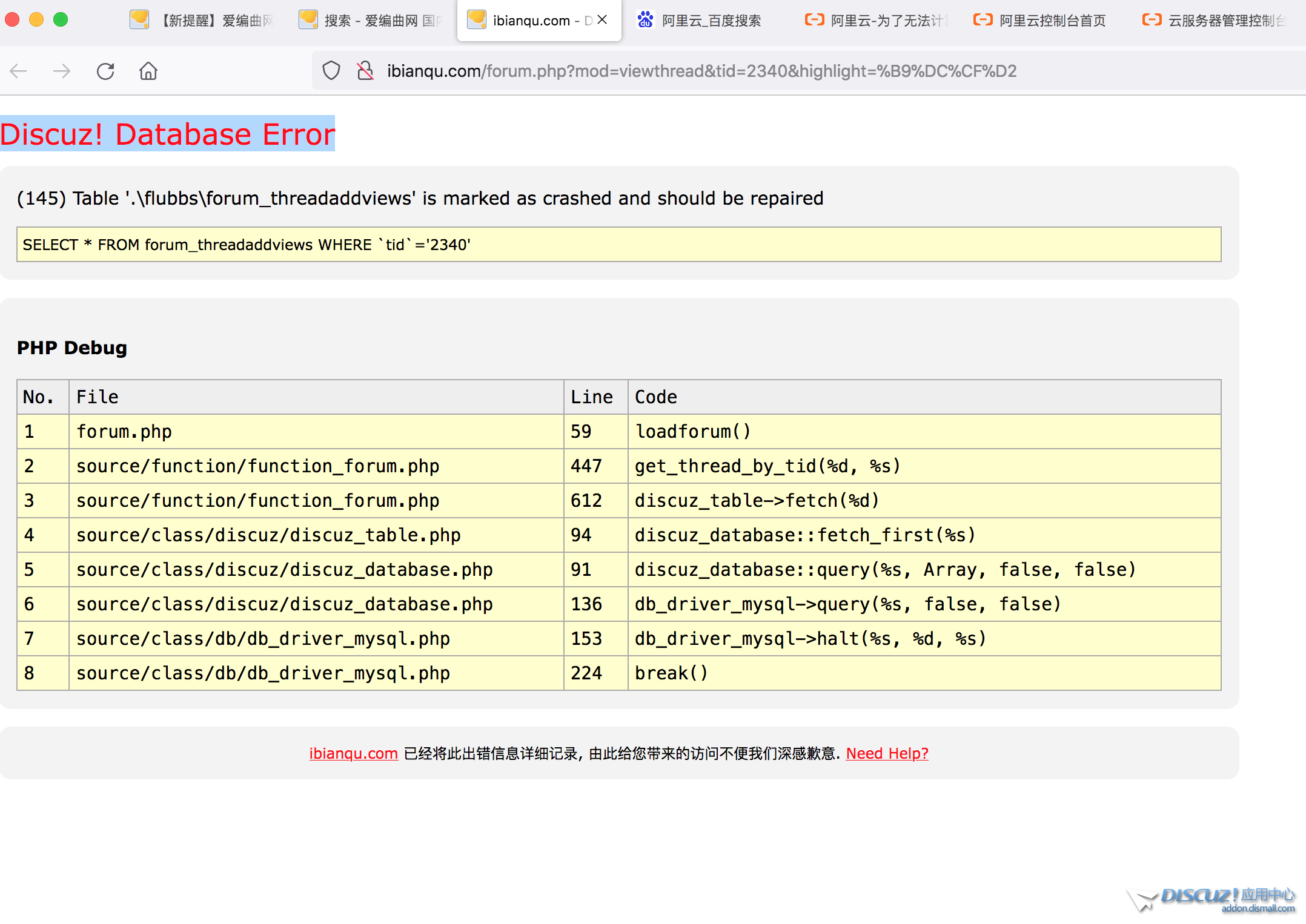The height and width of the screenshot is (924, 1306).
Task: Click the source/class/discuz/discuz_table.php cell
Action: point(316,535)
